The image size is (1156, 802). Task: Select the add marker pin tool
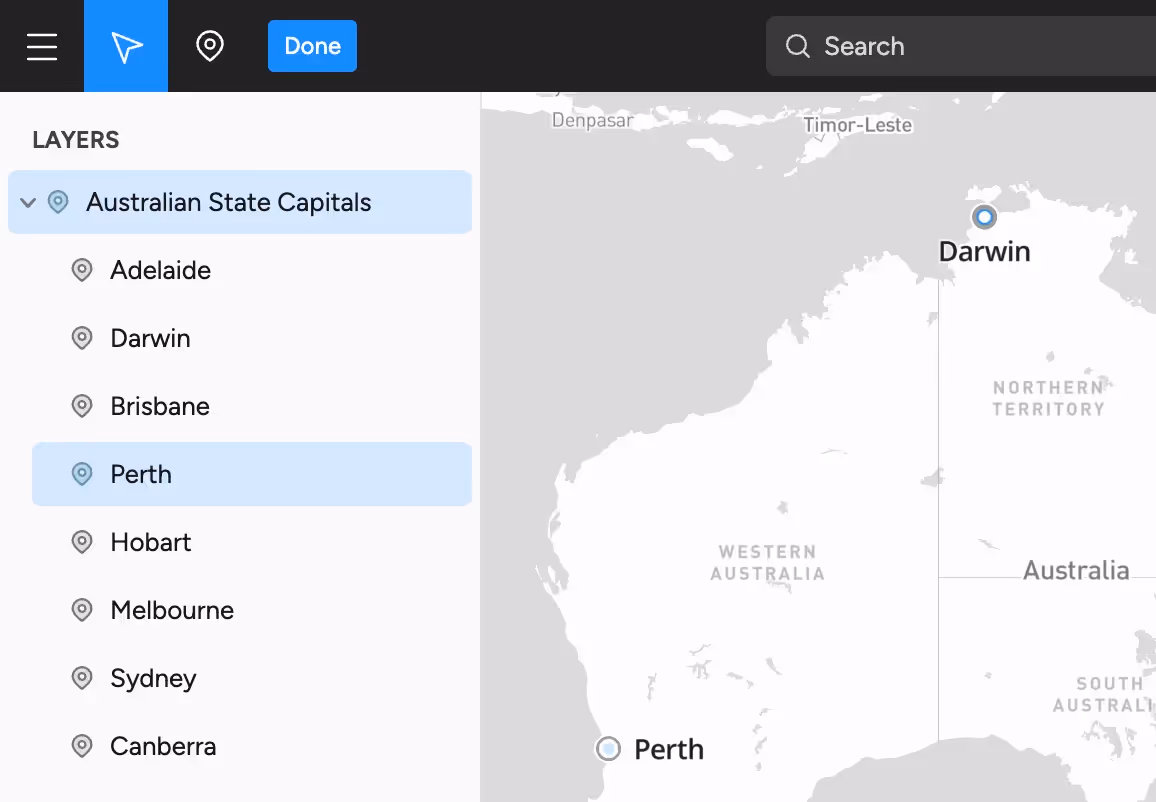coord(209,45)
